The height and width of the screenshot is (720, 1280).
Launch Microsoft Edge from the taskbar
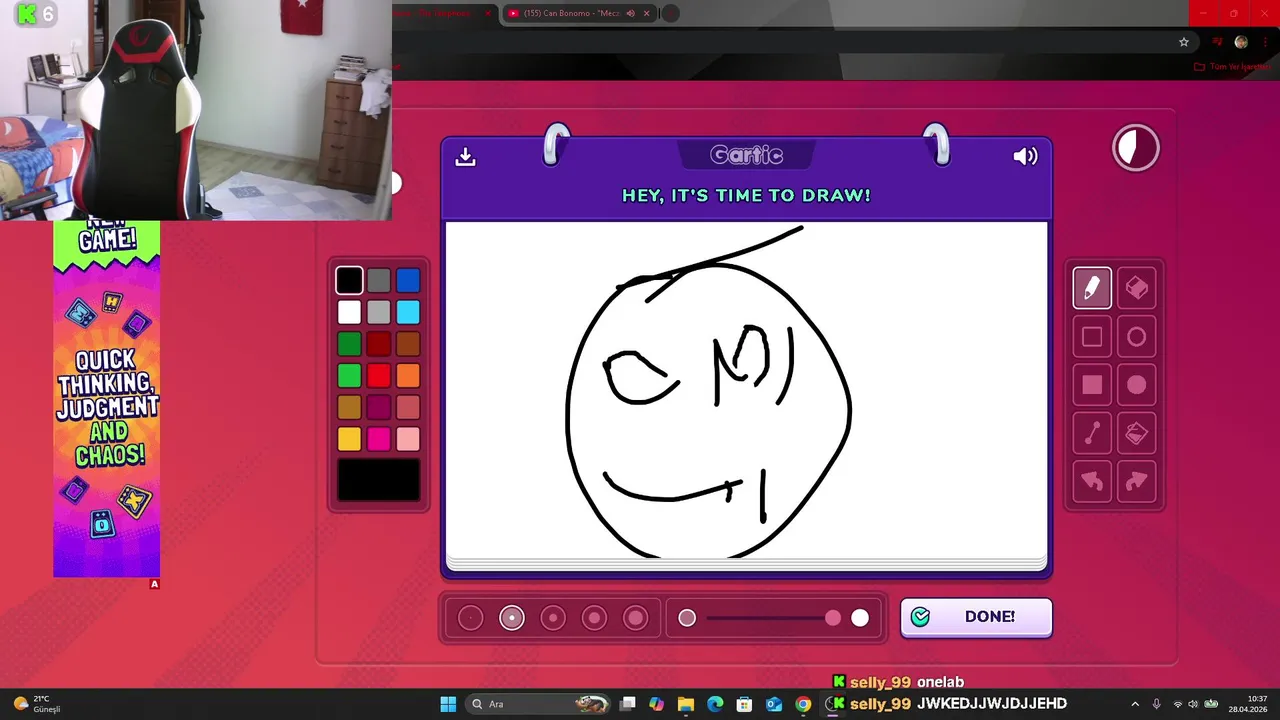(715, 704)
